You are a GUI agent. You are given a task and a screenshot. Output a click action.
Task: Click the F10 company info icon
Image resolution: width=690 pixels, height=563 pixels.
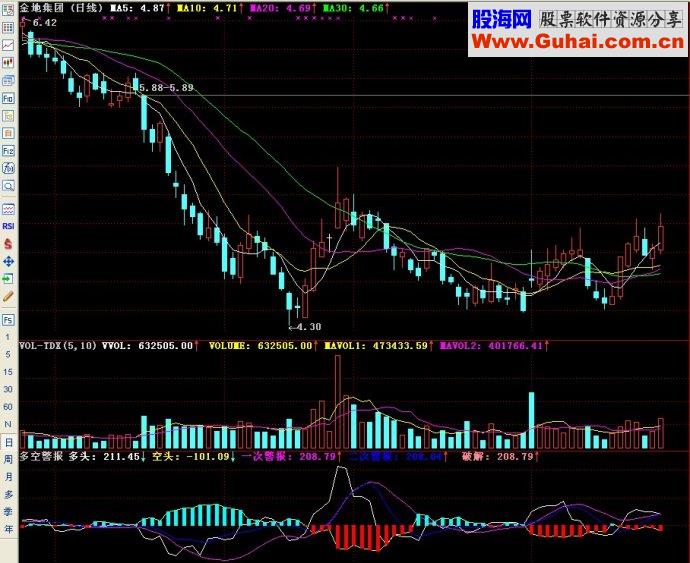tap(8, 98)
